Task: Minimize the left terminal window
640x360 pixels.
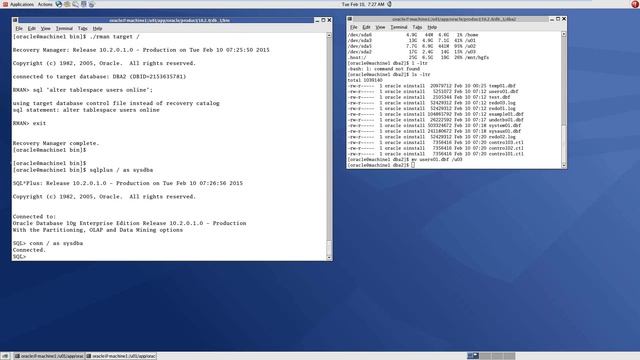Action: click(x=317, y=20)
